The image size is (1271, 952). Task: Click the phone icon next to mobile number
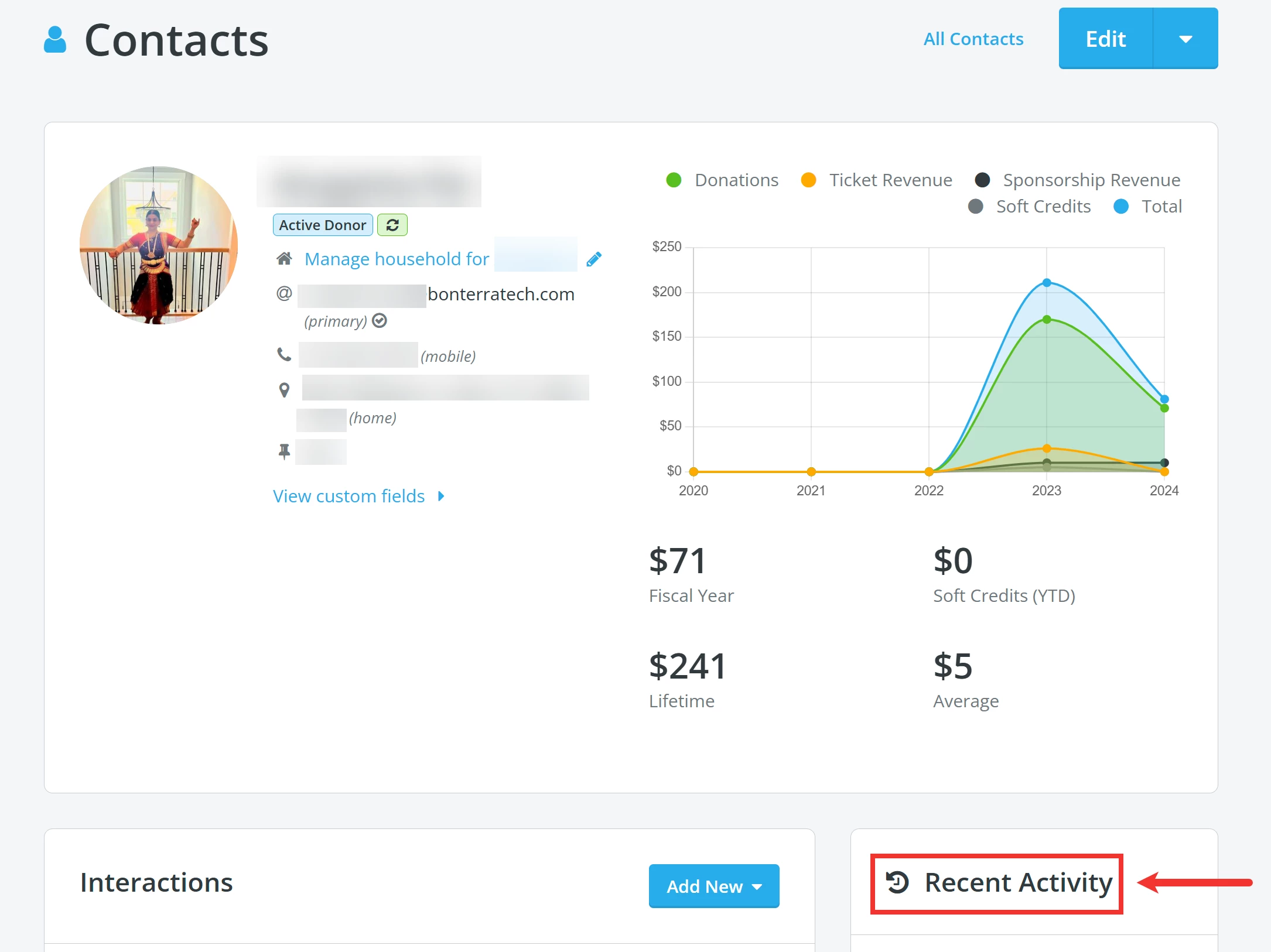tap(285, 353)
